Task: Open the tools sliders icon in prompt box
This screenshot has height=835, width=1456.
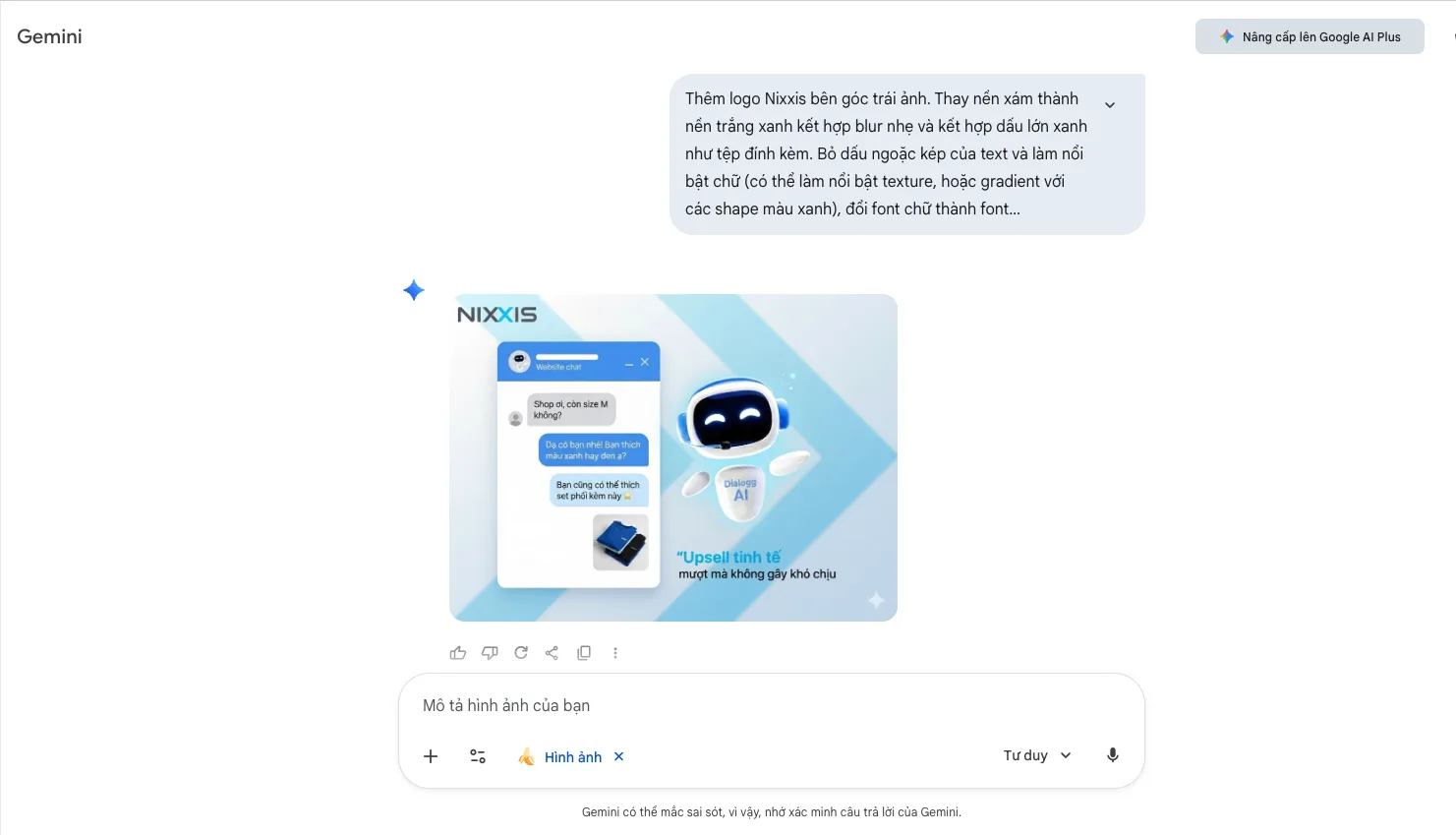Action: pyautogui.click(x=478, y=756)
